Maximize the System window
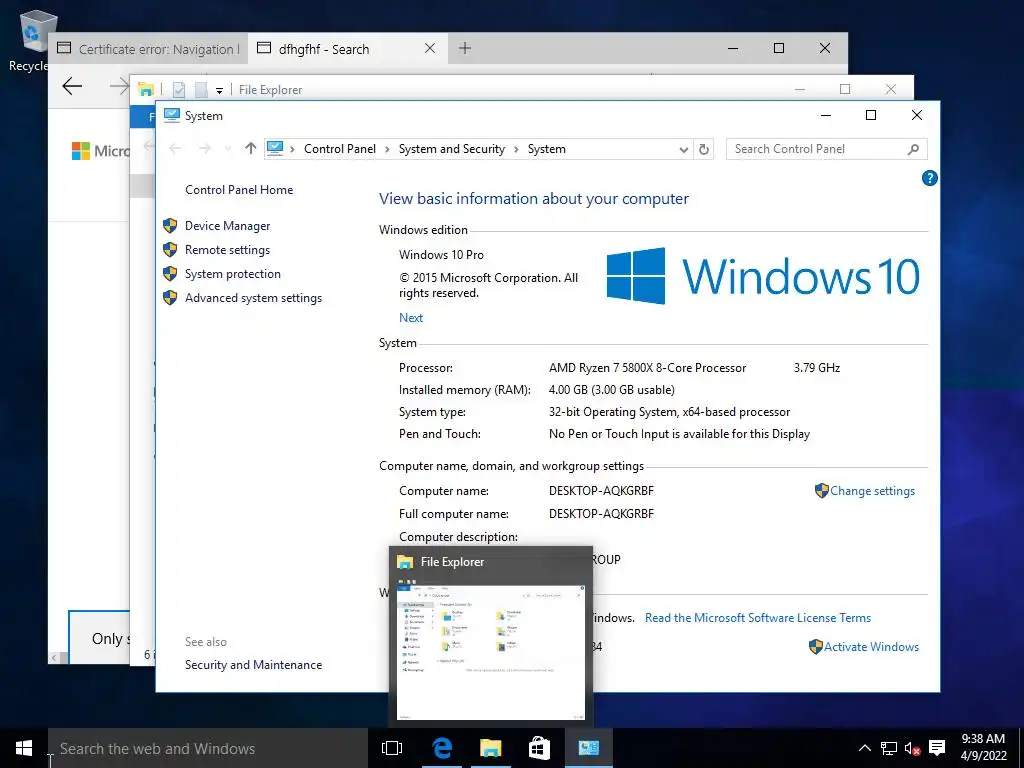Image resolution: width=1024 pixels, height=768 pixels. 871,116
